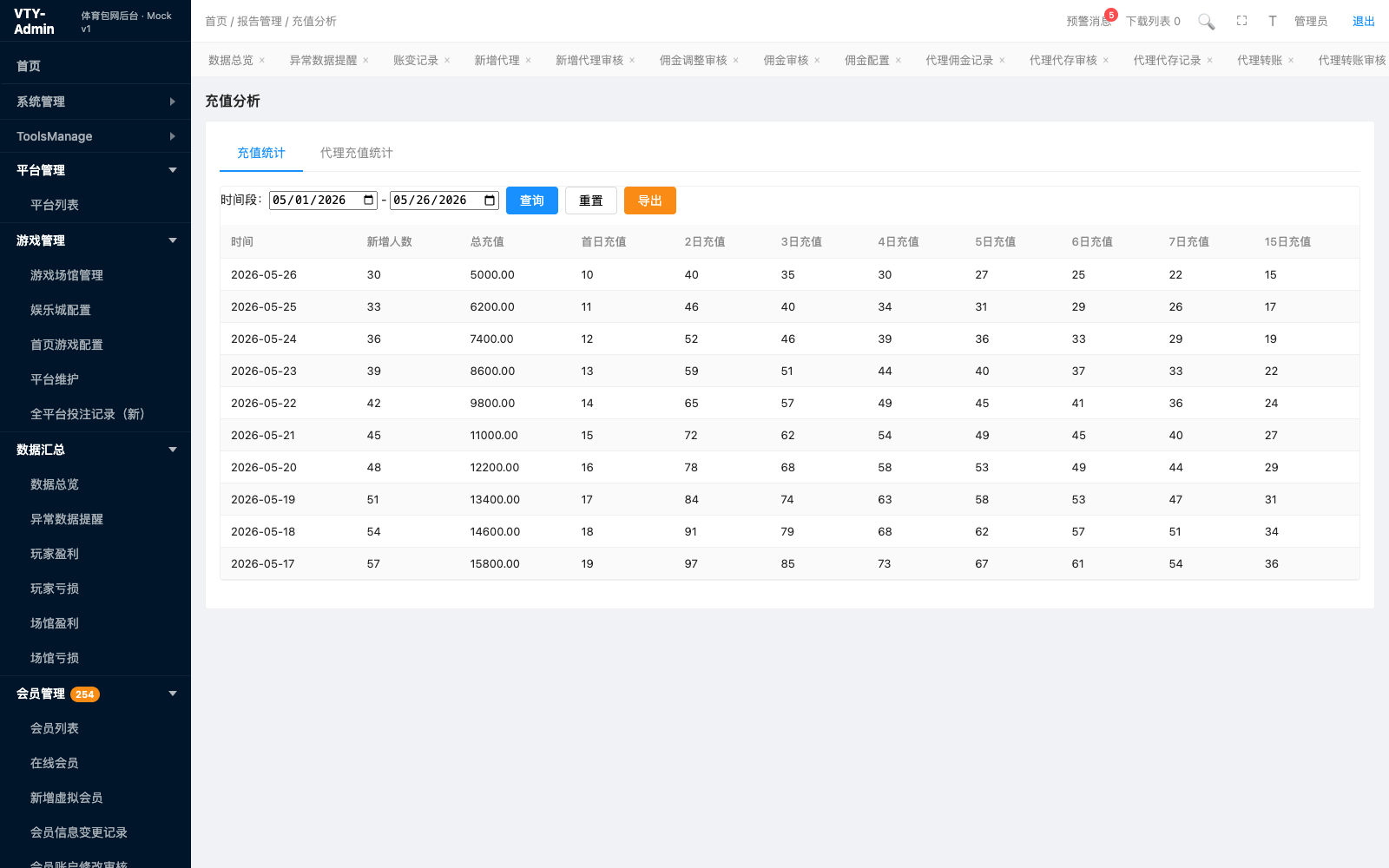Viewport: 1389px width, 868px height.
Task: Open 下载列表 download list
Action: tap(1153, 21)
